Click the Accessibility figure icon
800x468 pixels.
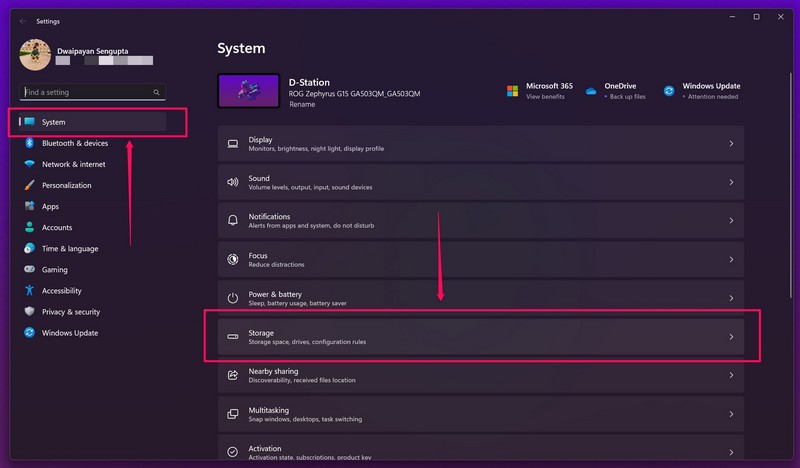pos(30,290)
